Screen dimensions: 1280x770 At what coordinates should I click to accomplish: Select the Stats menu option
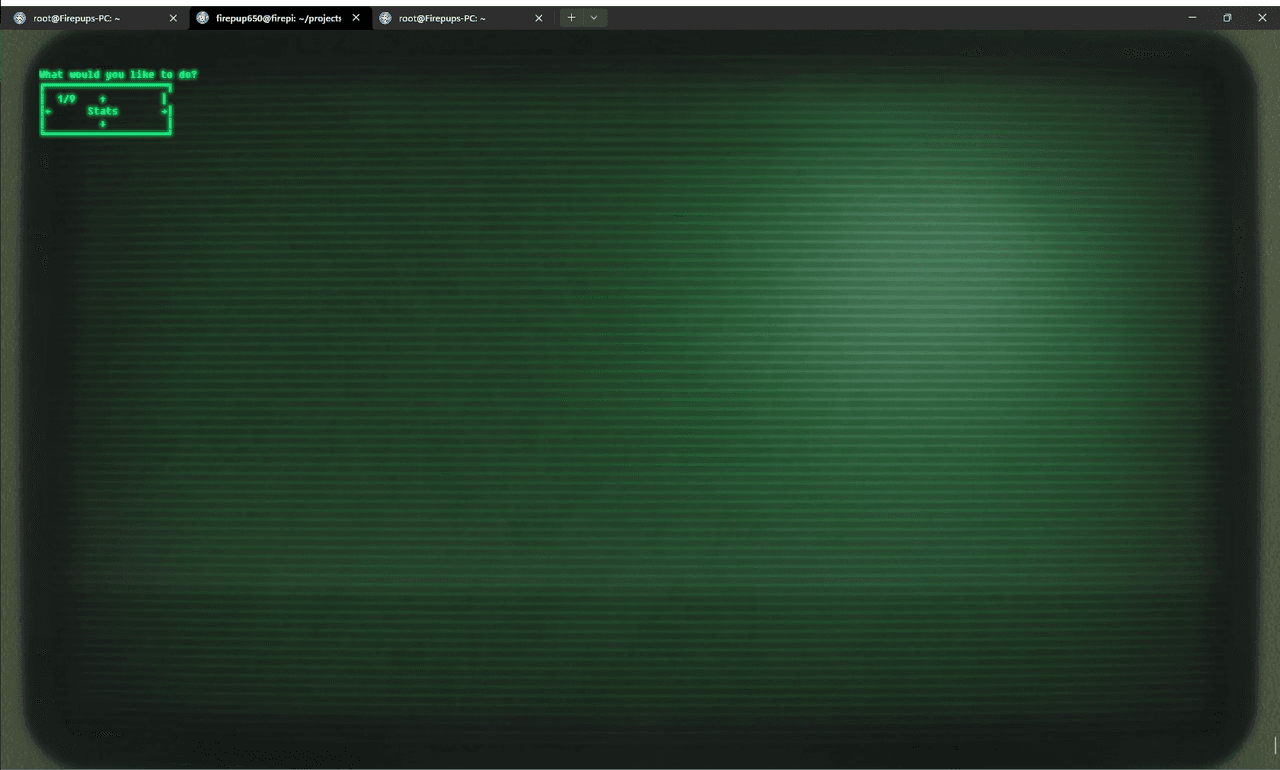pos(103,111)
